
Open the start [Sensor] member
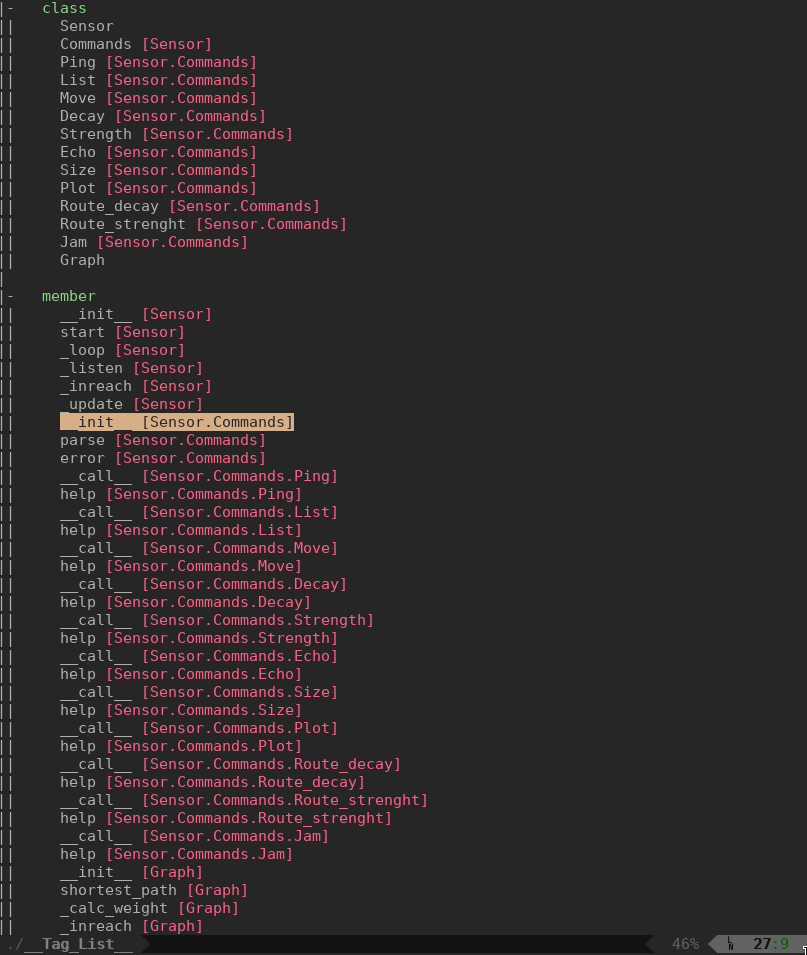(x=122, y=332)
